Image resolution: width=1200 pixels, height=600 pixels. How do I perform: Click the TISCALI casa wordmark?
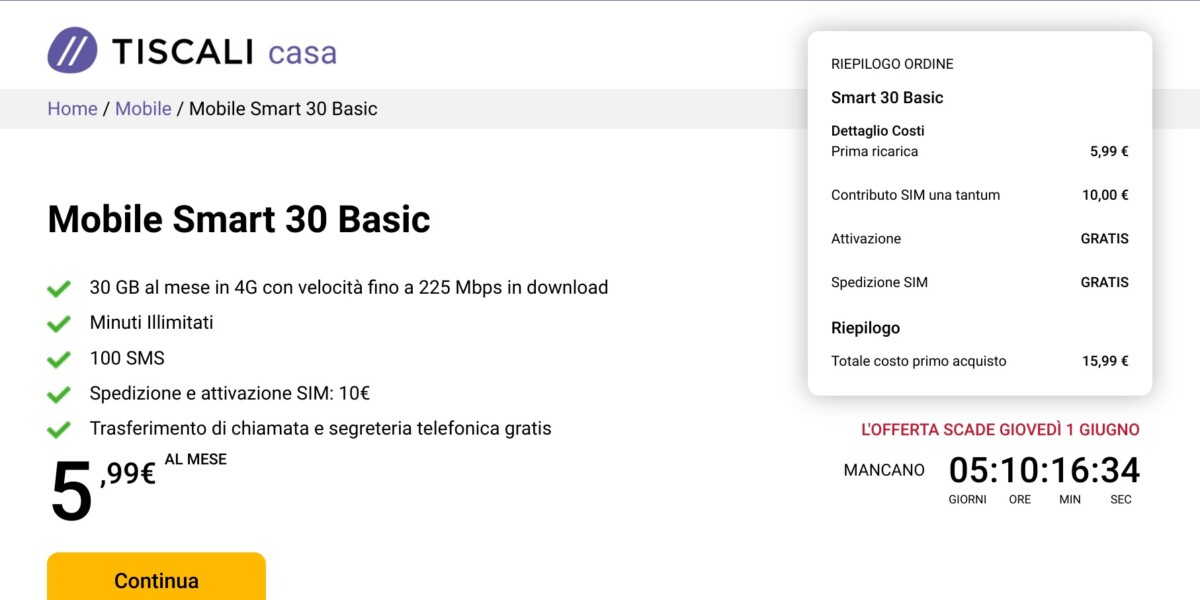pyautogui.click(x=224, y=52)
